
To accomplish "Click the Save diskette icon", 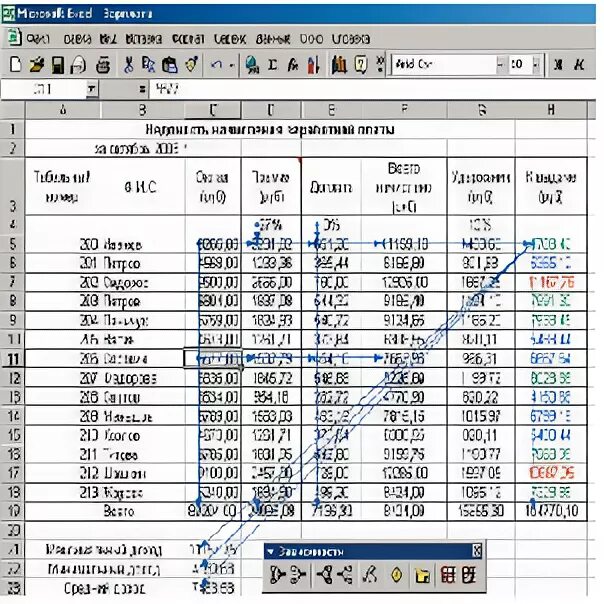I will pyautogui.click(x=58, y=65).
